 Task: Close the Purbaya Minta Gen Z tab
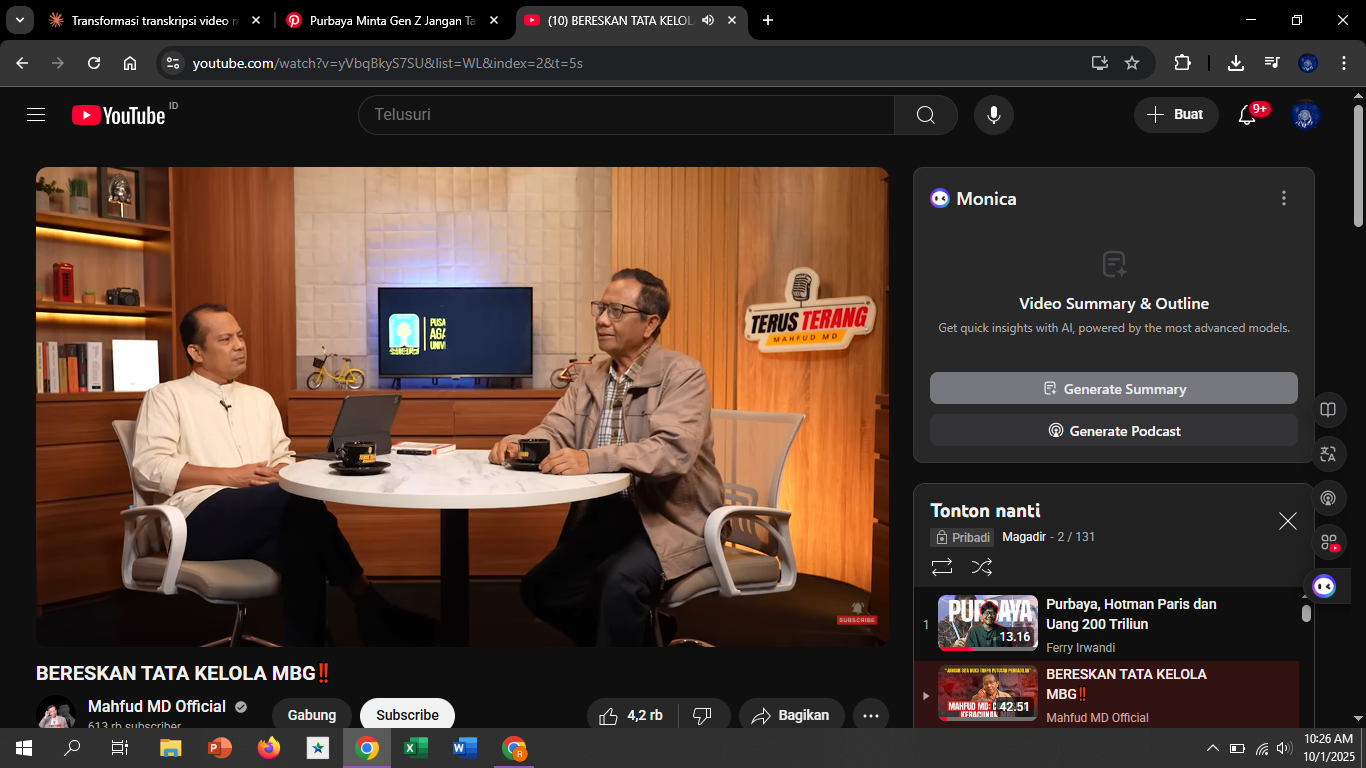coord(493,20)
